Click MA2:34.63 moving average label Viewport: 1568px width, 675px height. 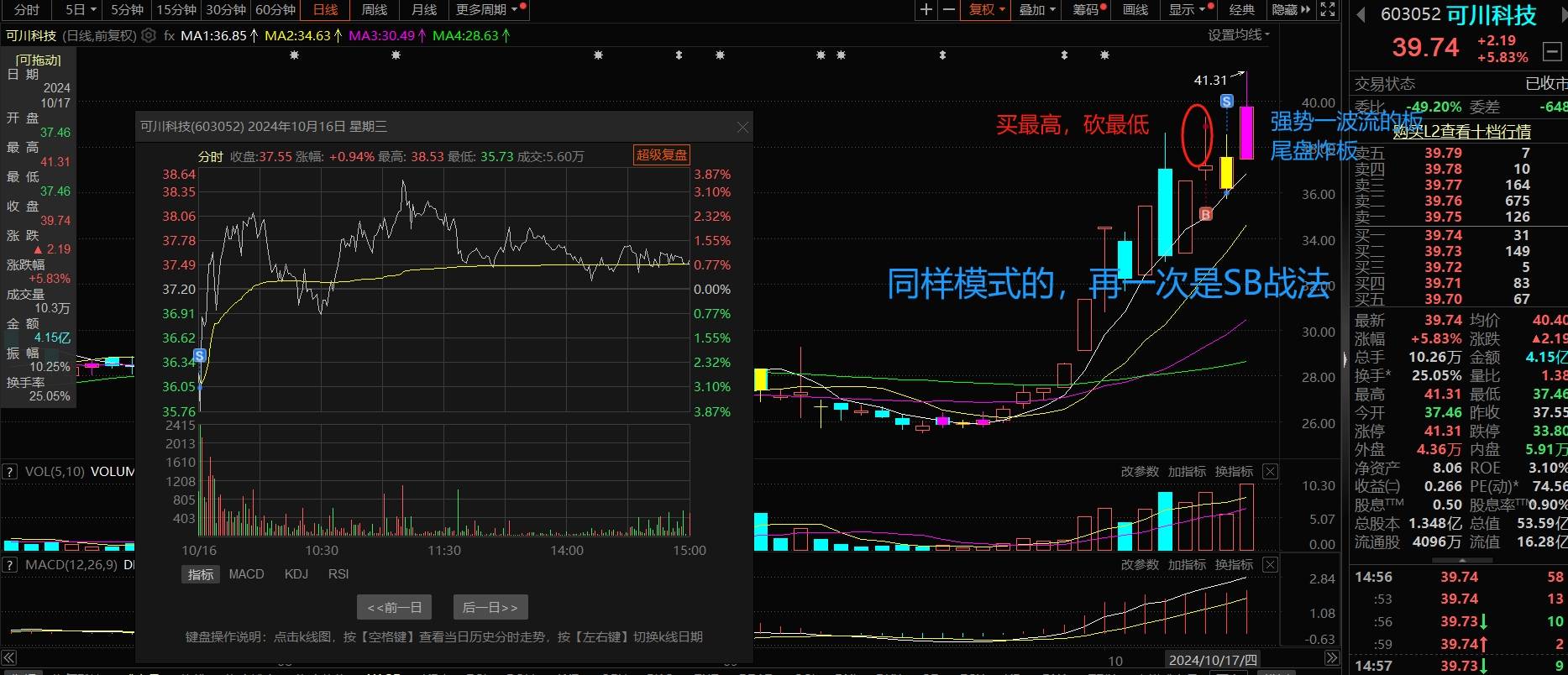tap(302, 35)
